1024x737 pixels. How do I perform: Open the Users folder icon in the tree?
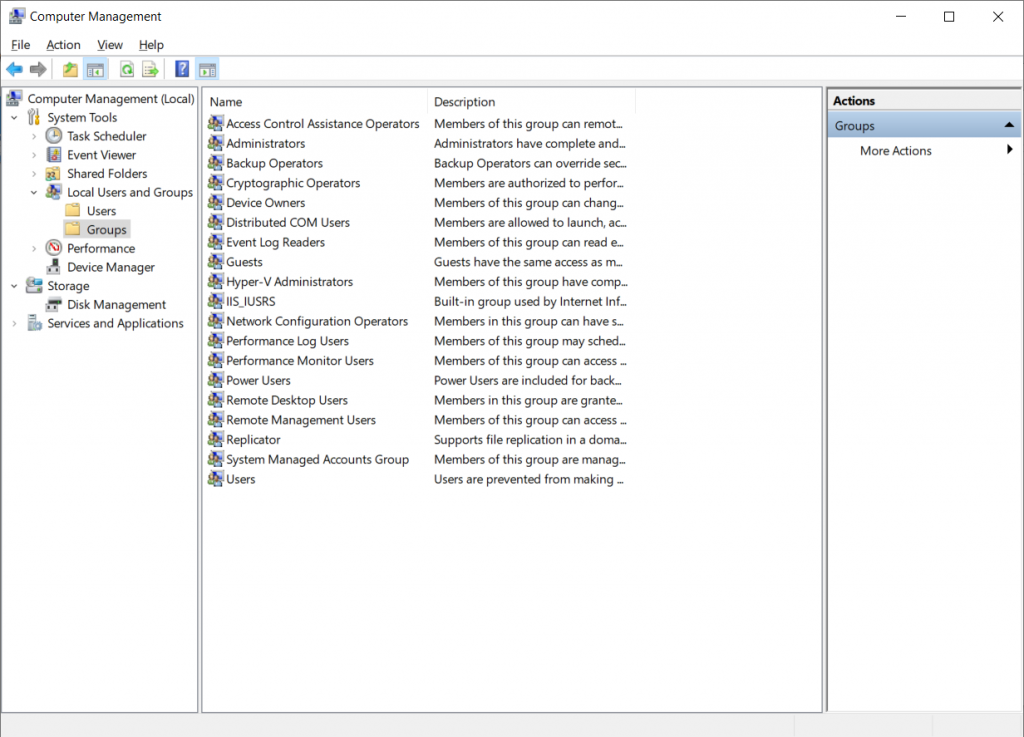click(x=73, y=211)
